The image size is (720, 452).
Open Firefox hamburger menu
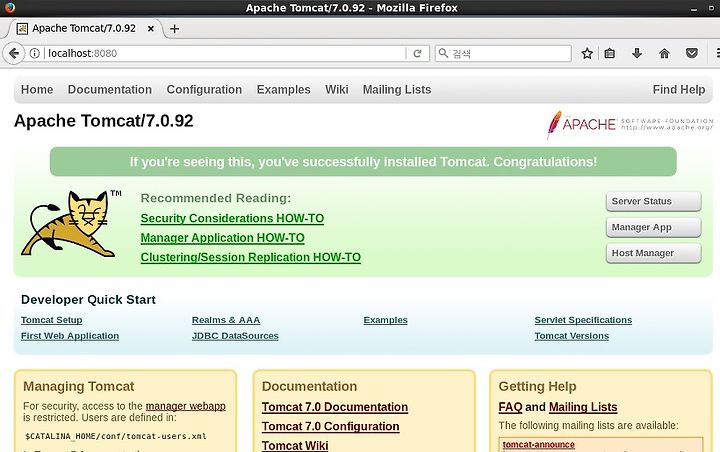coord(718,53)
